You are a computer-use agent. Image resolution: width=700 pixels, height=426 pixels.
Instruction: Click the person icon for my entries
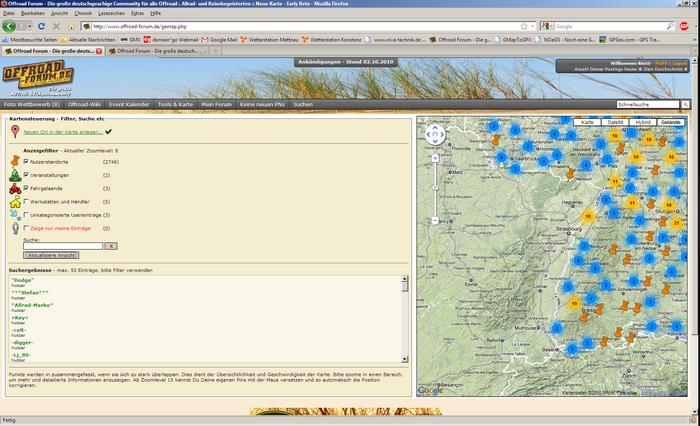tap(16, 228)
